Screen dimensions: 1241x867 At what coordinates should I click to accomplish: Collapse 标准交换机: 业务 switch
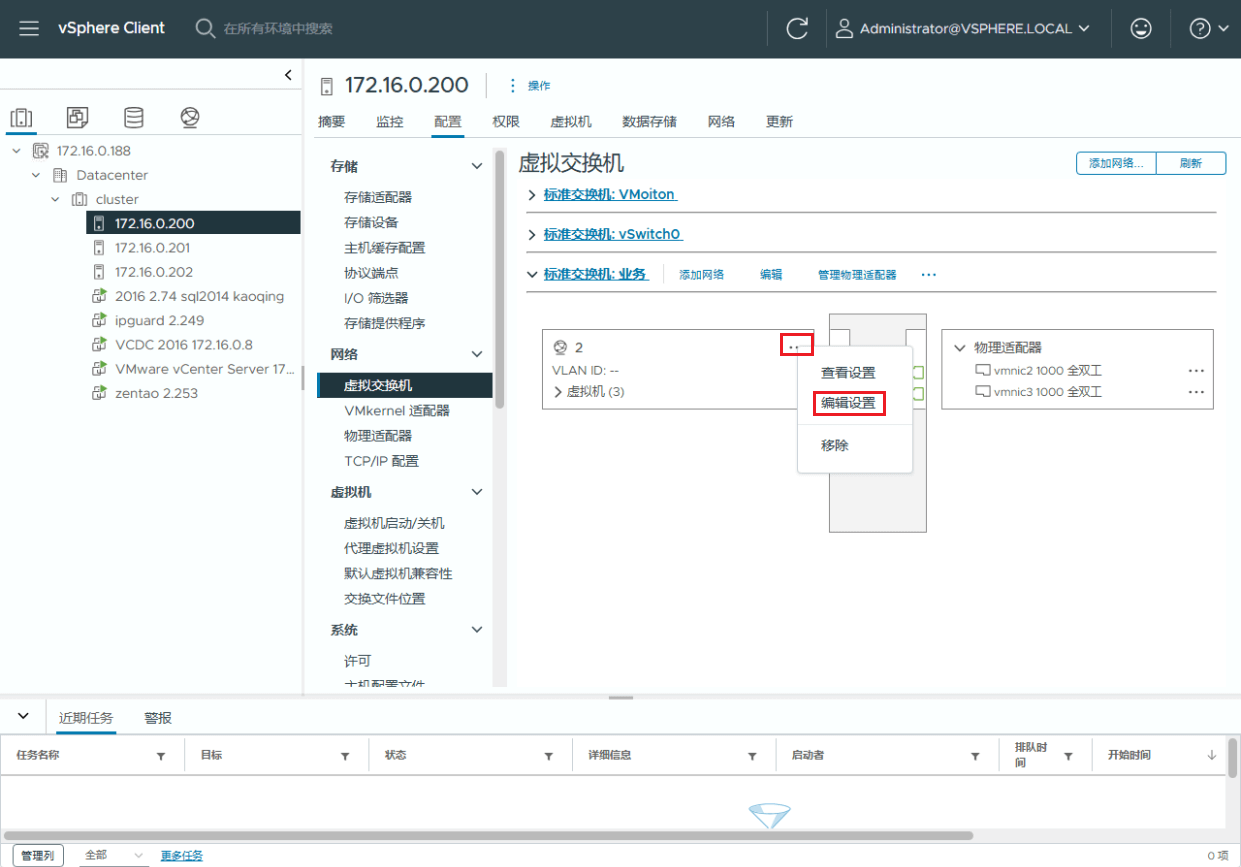tap(532, 274)
